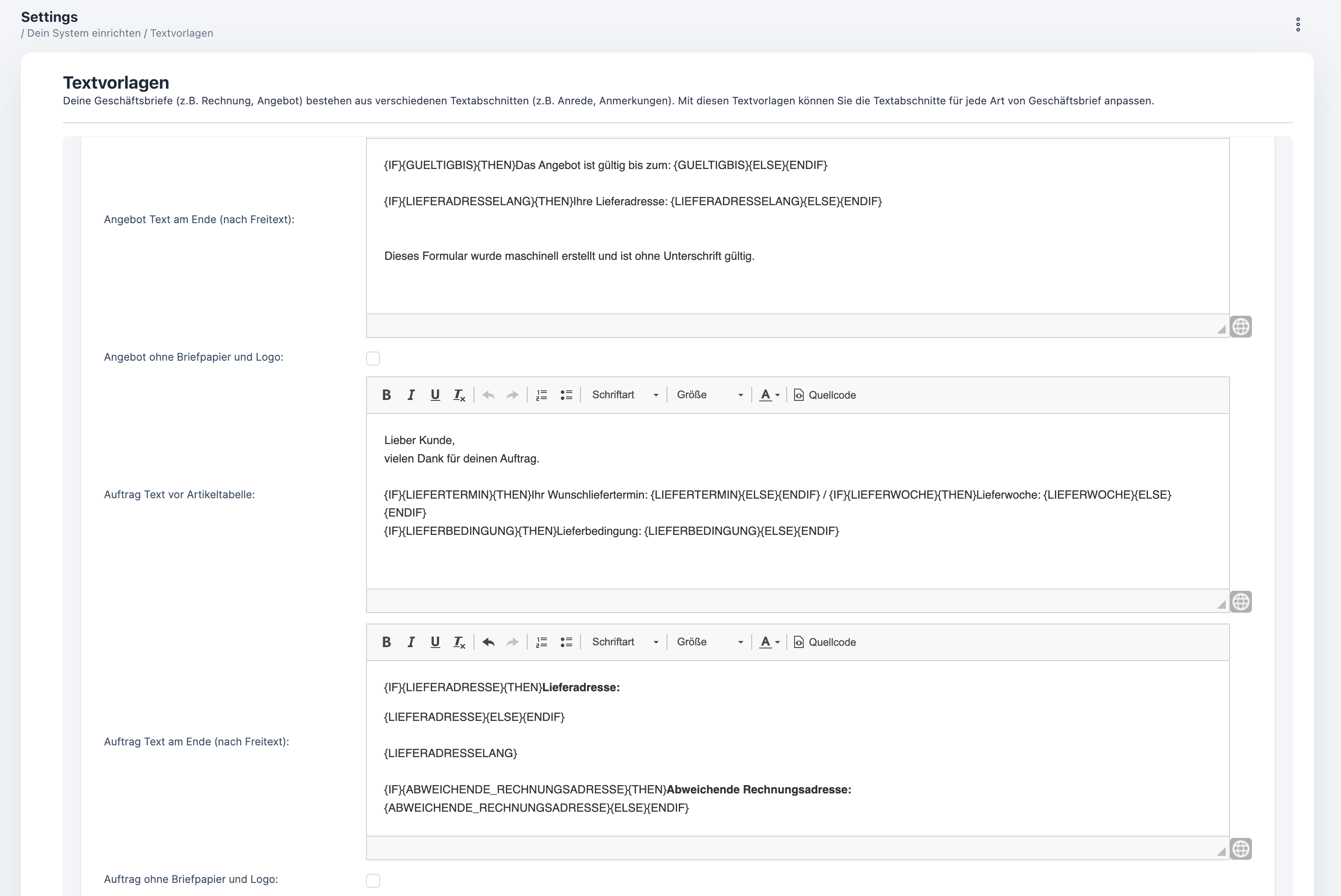This screenshot has height=896, width=1341.
Task: Click Italic in the Auftrag Text am Ende toolbar
Action: tap(411, 642)
